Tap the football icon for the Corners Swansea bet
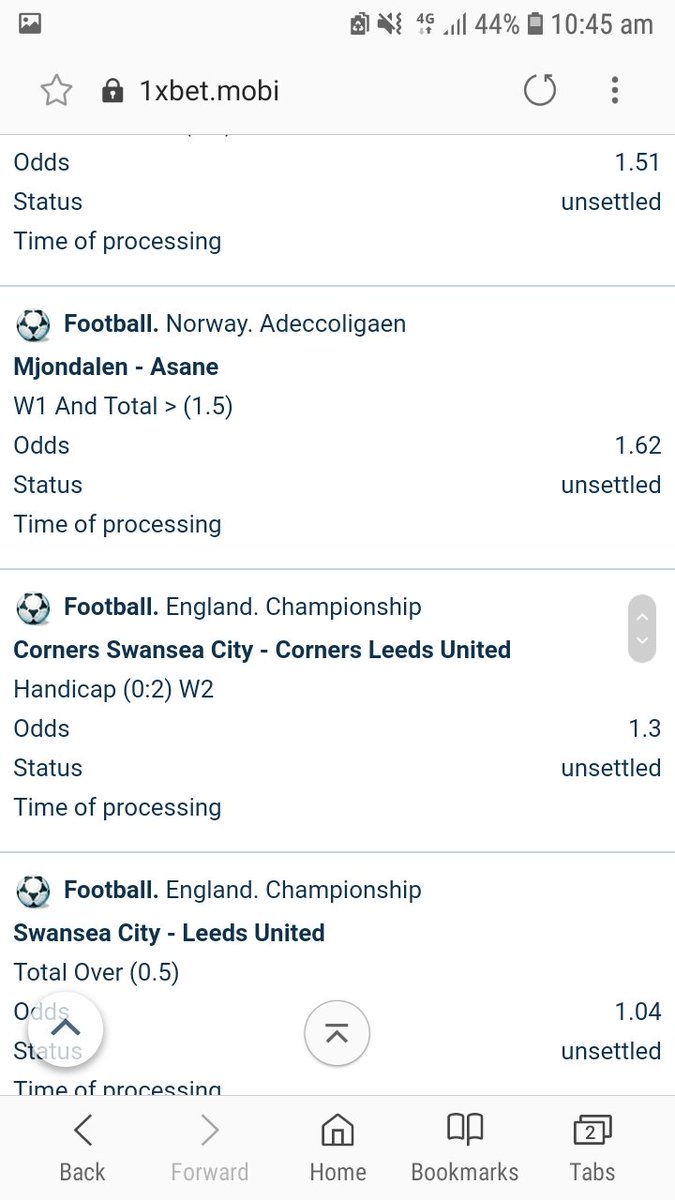 click(x=33, y=607)
